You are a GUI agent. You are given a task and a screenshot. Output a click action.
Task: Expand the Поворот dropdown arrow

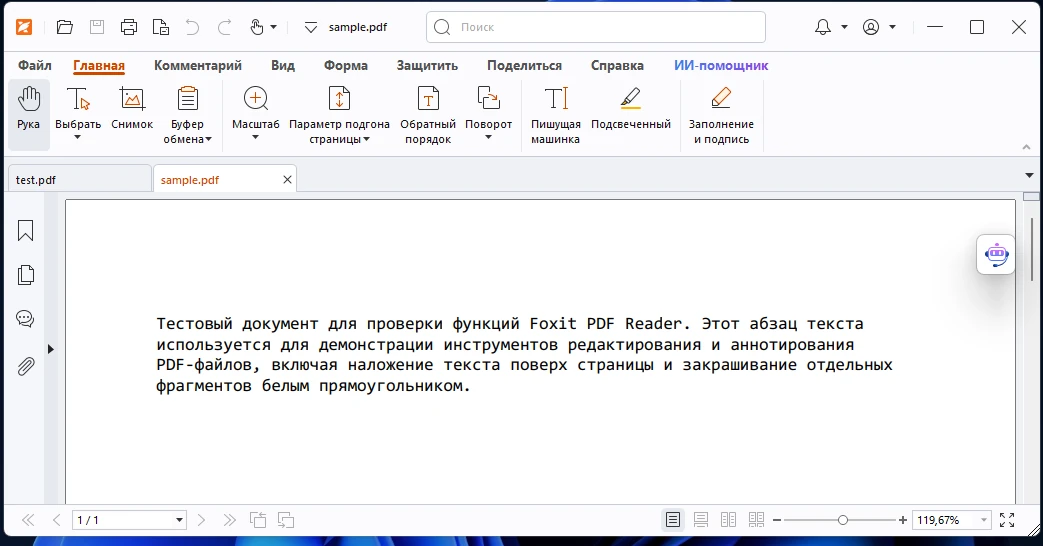point(488,138)
